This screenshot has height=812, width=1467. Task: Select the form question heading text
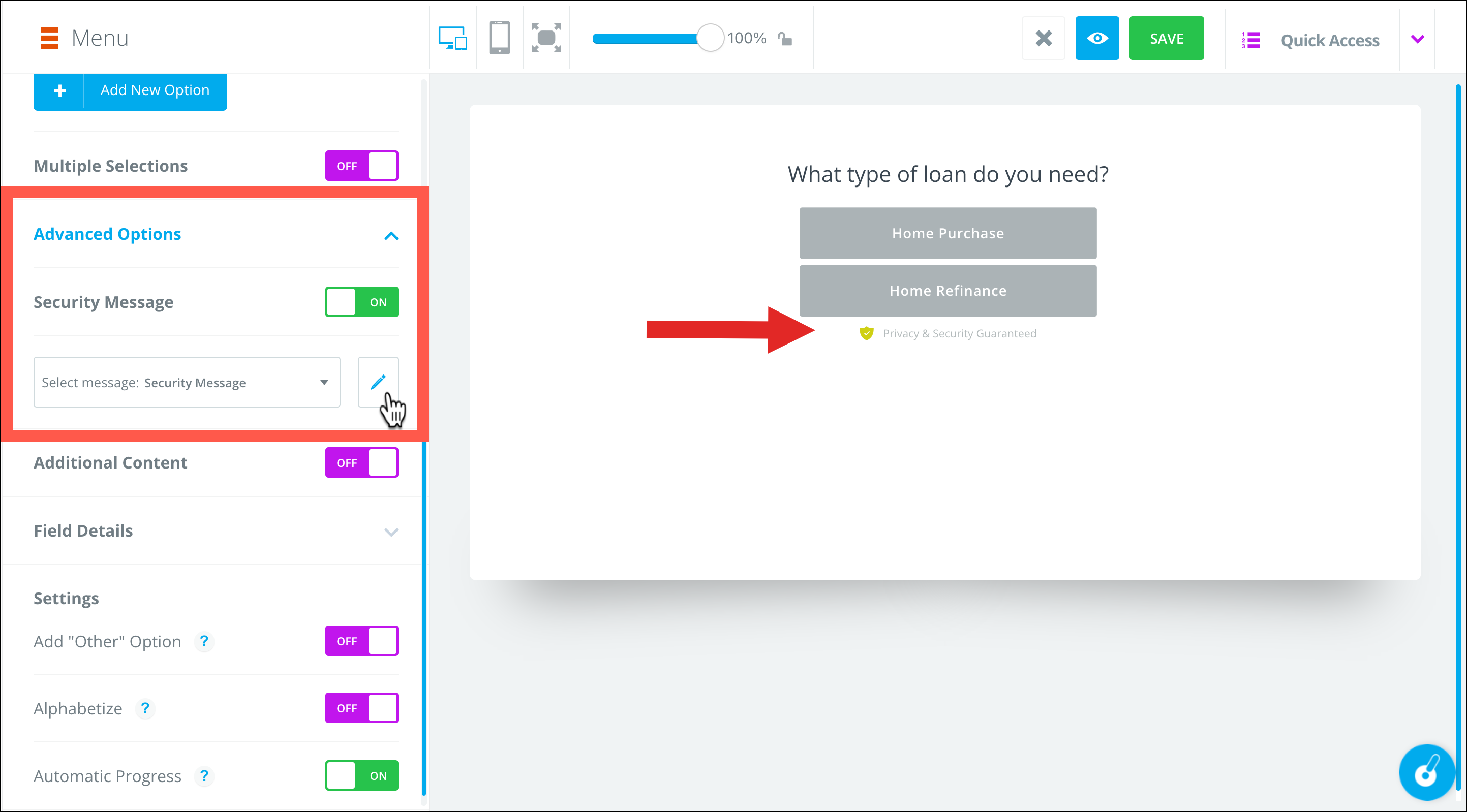pyautogui.click(x=948, y=174)
